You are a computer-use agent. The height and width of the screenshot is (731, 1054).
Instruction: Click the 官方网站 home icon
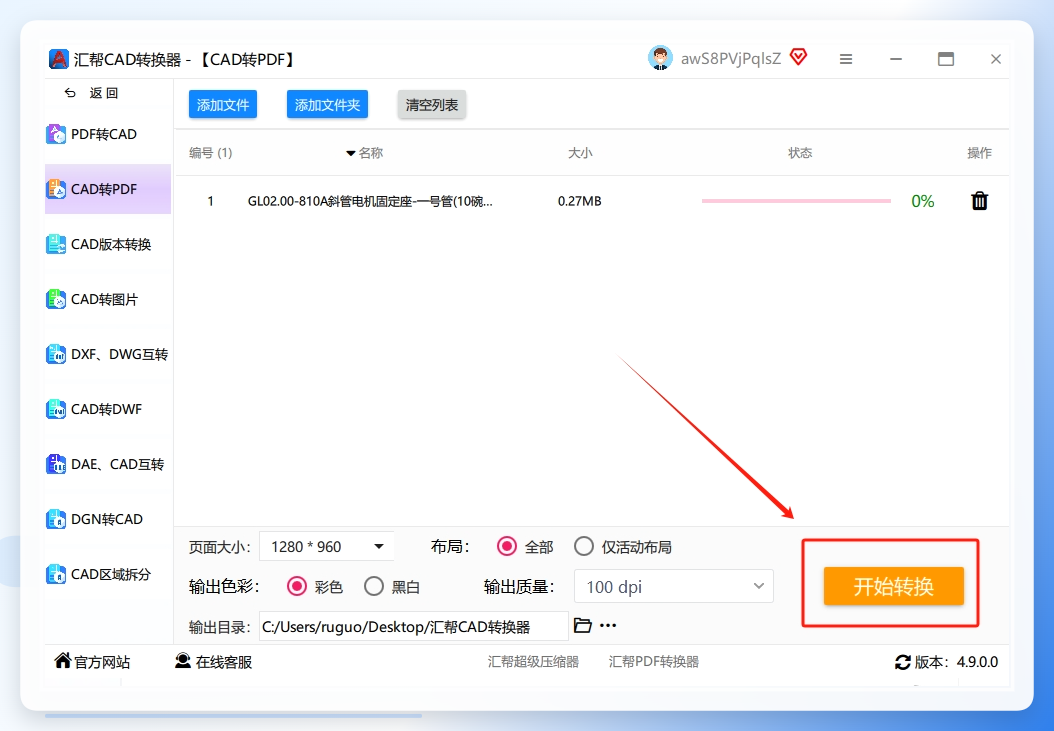coord(63,660)
